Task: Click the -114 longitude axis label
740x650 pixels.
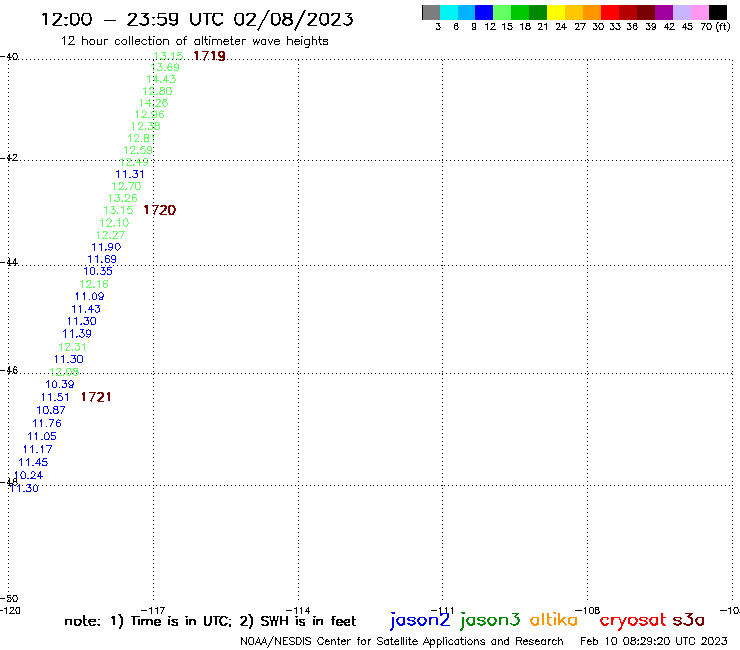Action: coord(298,610)
